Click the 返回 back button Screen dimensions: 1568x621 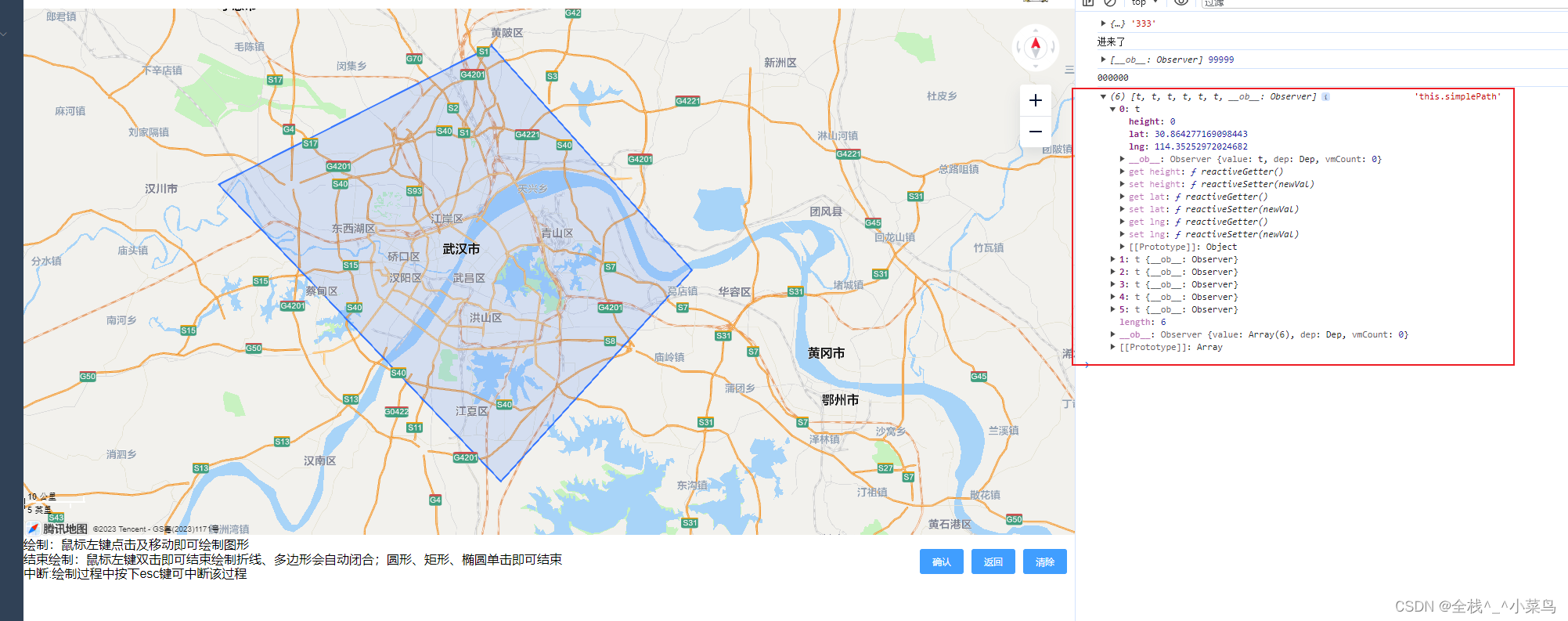coord(993,561)
